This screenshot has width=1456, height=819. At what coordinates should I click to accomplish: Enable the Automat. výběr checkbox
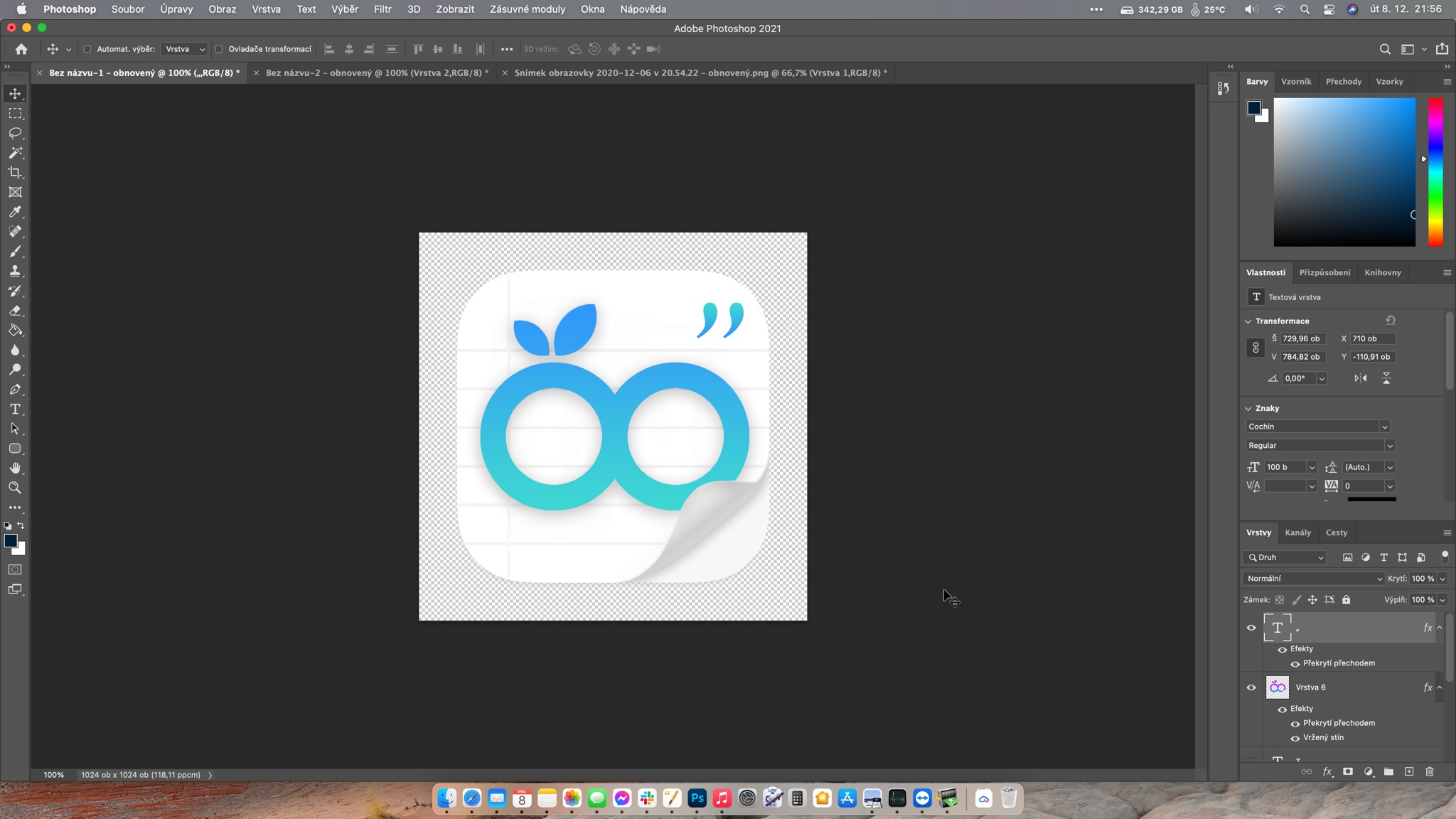pos(87,49)
